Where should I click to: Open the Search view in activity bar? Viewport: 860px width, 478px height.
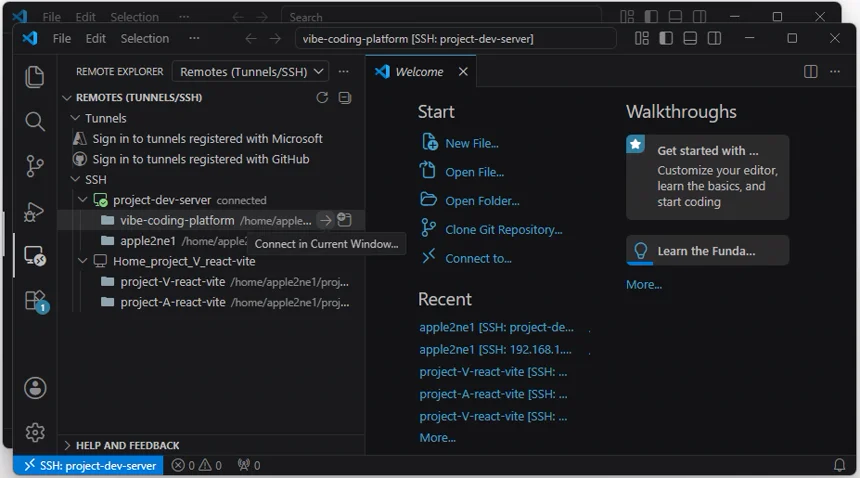pos(35,121)
